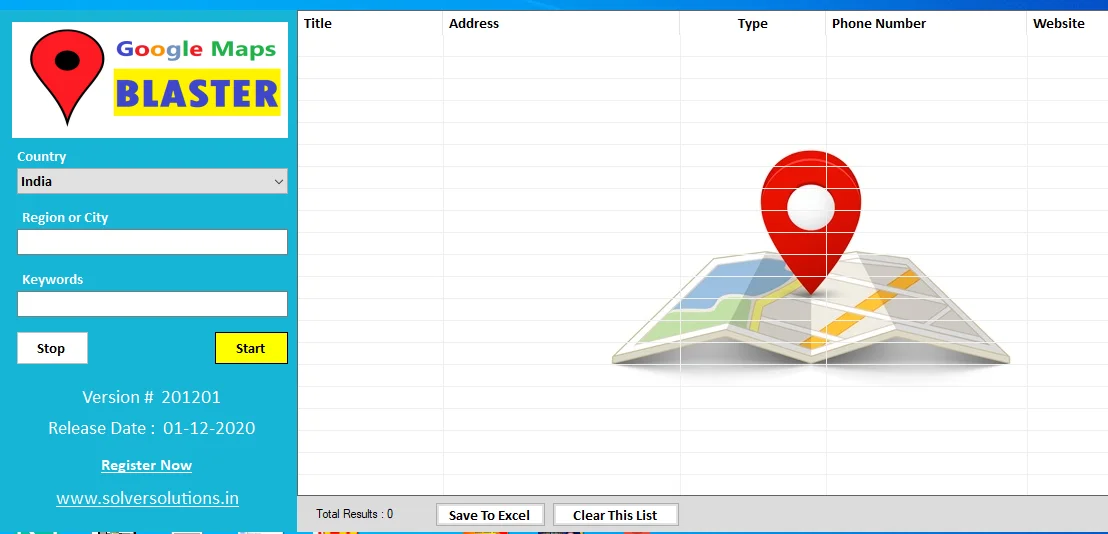
Task: Click the Website column header
Action: 1058,23
